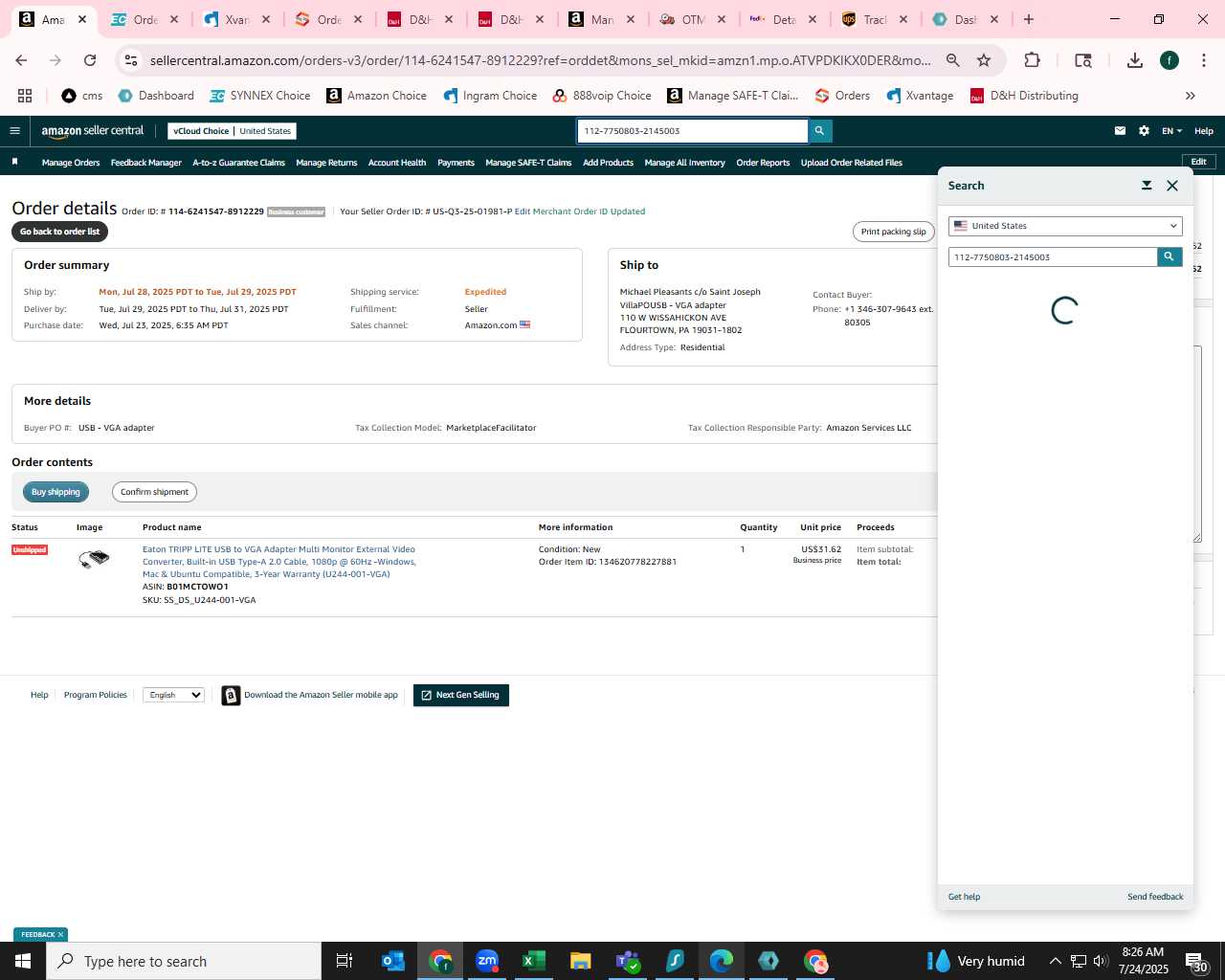Click the Help link in the header
Screen dimensions: 1225x980
(1204, 131)
